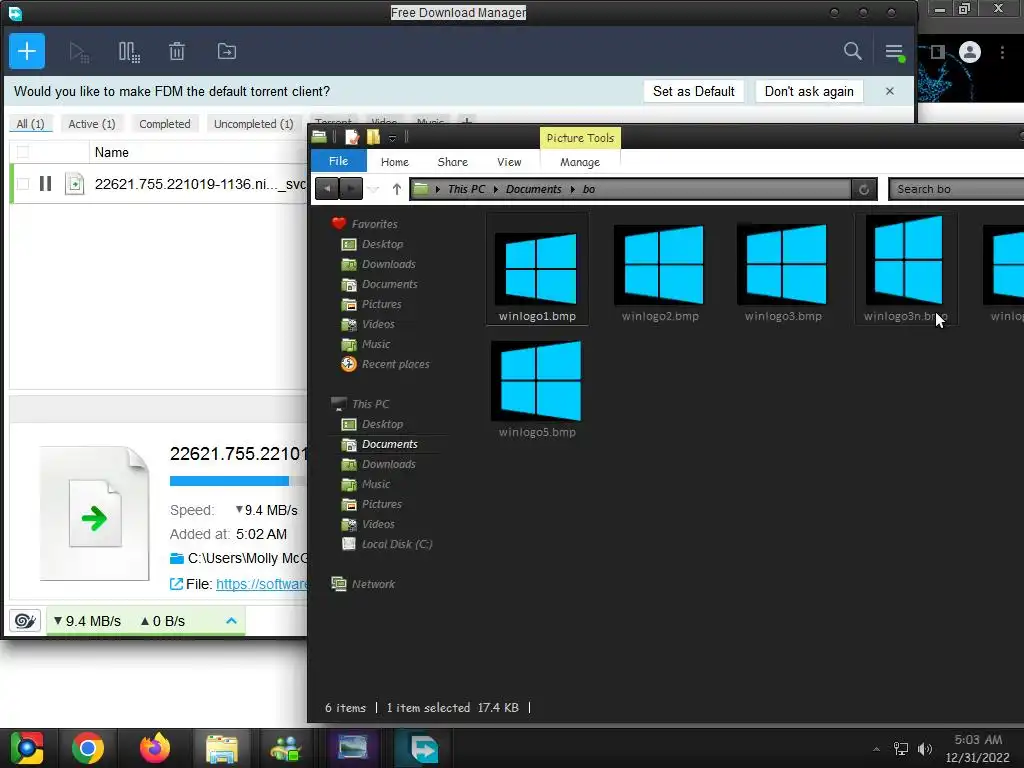The height and width of the screenshot is (768, 1024).
Task: Go up one folder level in Explorer
Action: pyautogui.click(x=396, y=189)
